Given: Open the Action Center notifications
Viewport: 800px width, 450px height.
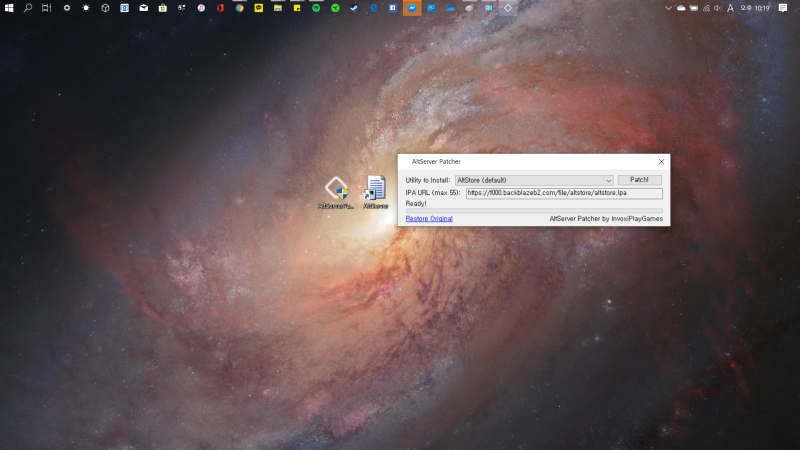Looking at the screenshot, I should 783,8.
